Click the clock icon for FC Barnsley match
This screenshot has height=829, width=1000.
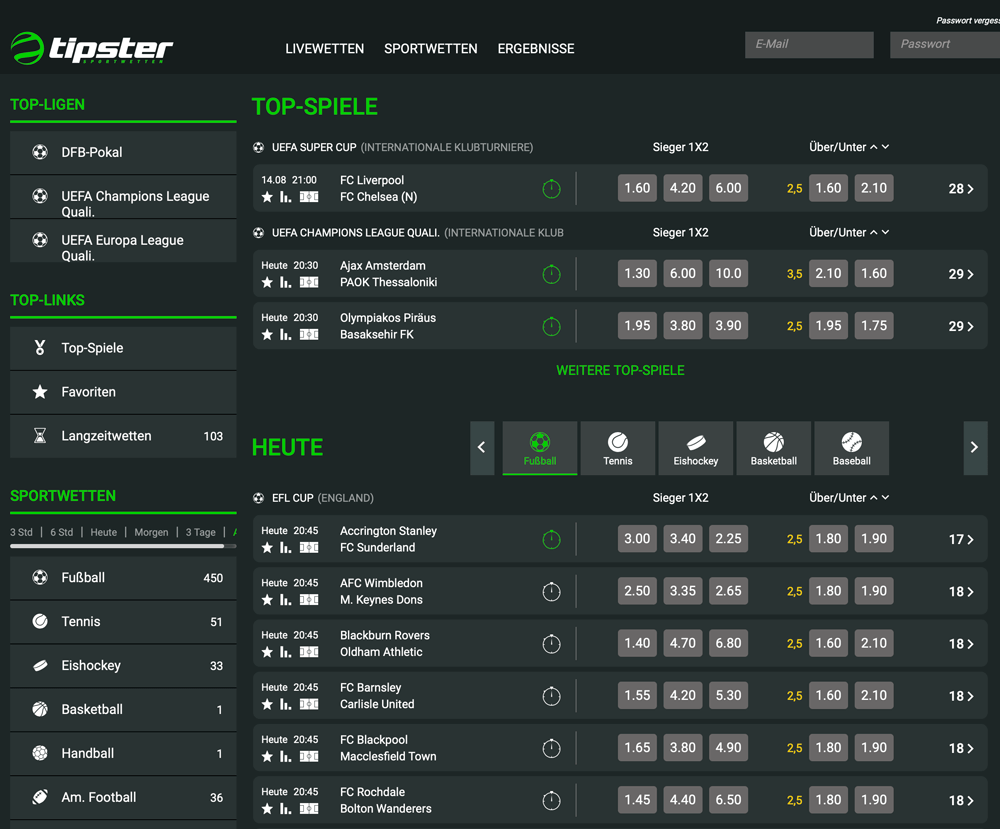pos(552,696)
